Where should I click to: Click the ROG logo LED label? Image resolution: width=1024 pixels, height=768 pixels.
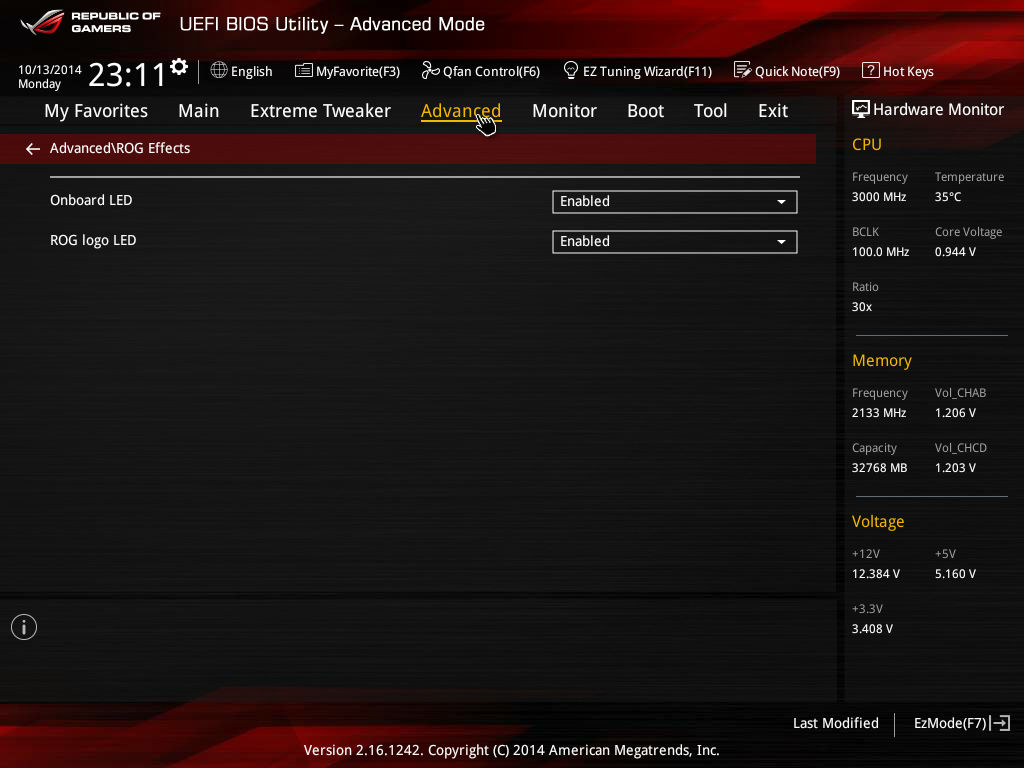pyautogui.click(x=93, y=240)
